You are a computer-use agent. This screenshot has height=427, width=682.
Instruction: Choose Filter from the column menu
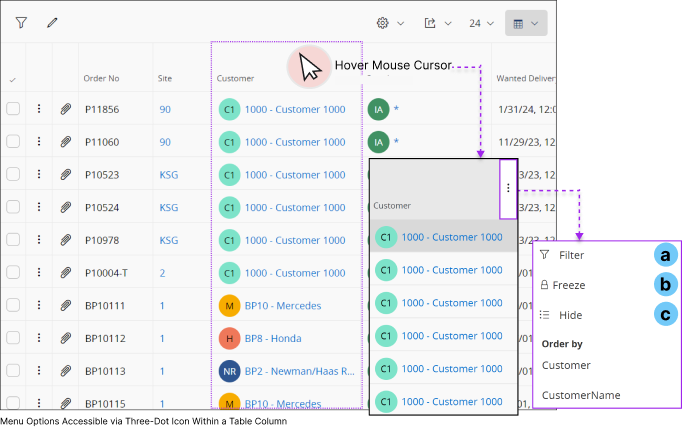tap(571, 255)
